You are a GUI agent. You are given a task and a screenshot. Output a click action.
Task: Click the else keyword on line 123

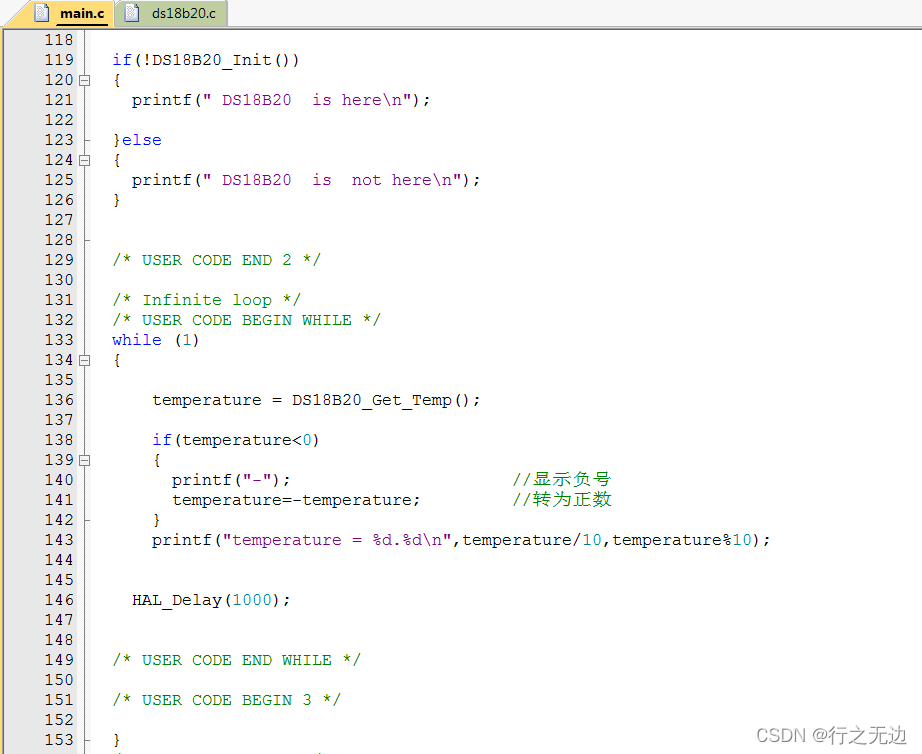(142, 140)
